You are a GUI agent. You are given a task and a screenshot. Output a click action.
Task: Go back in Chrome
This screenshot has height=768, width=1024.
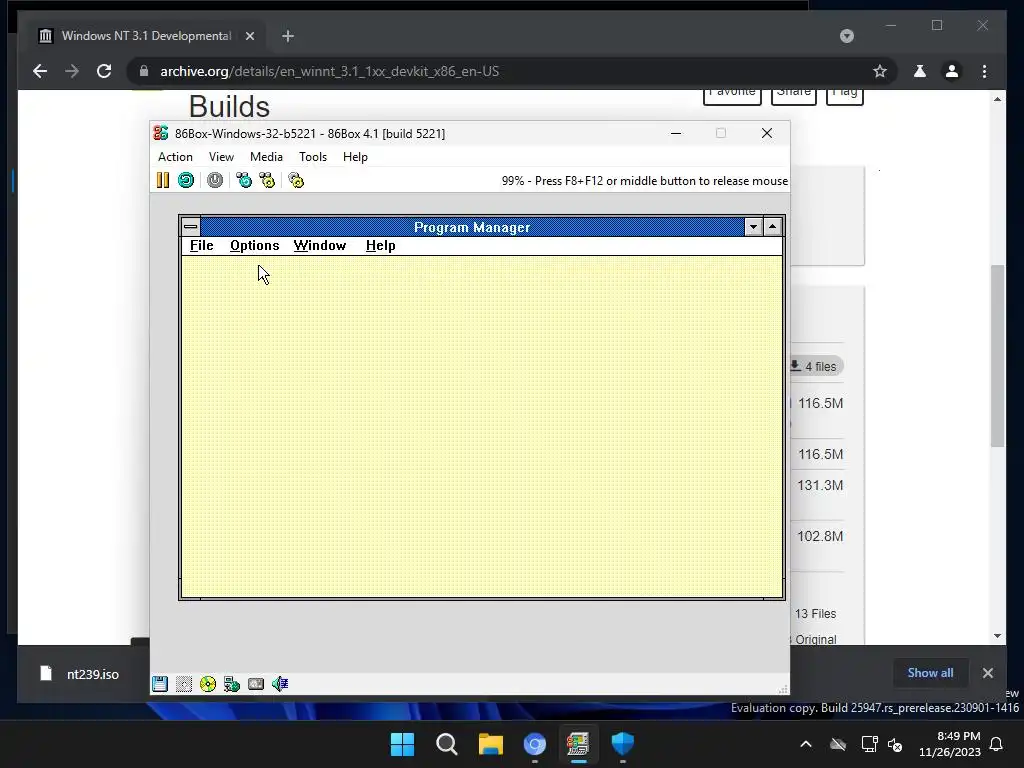click(40, 71)
